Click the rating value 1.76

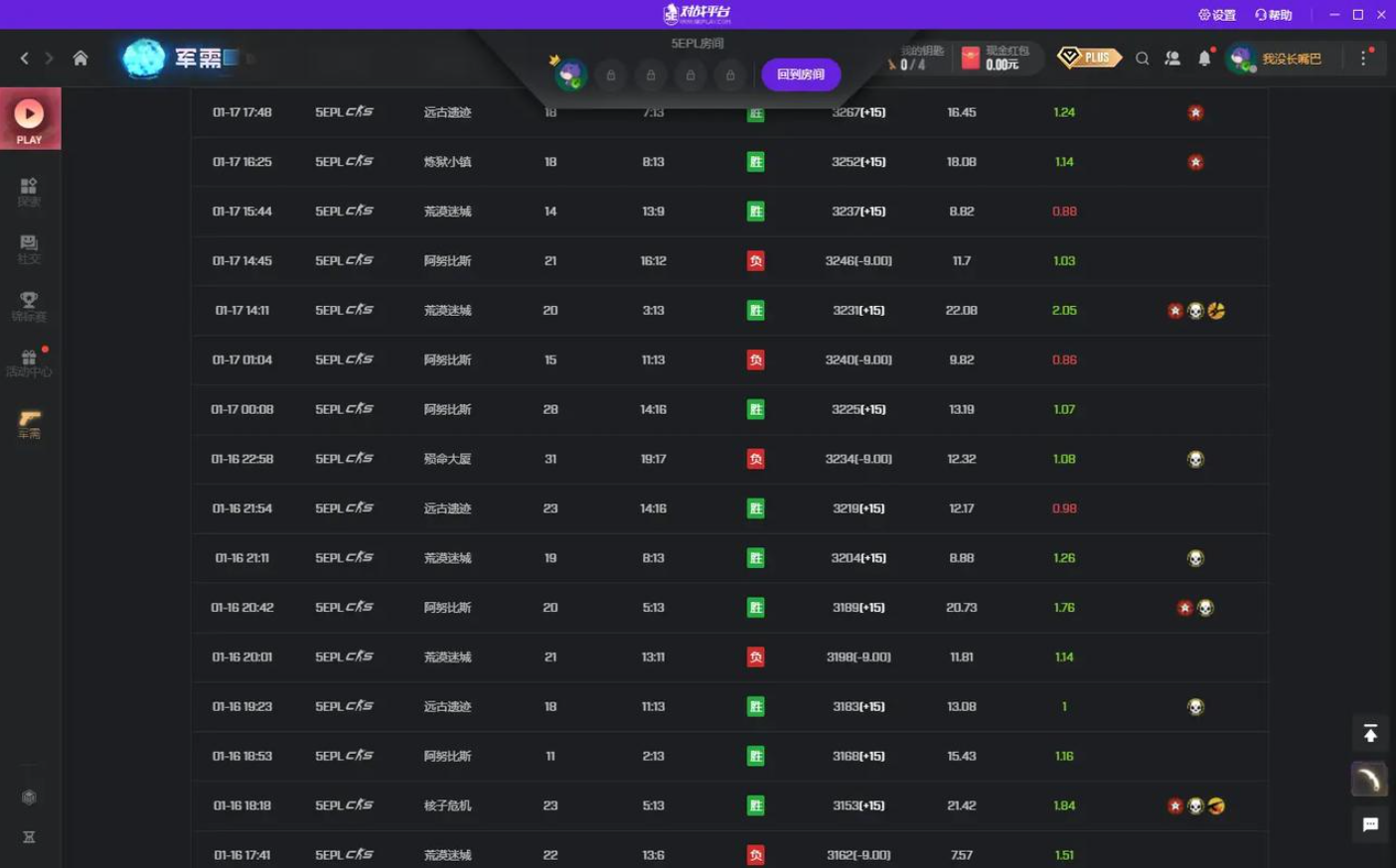[x=1064, y=608]
